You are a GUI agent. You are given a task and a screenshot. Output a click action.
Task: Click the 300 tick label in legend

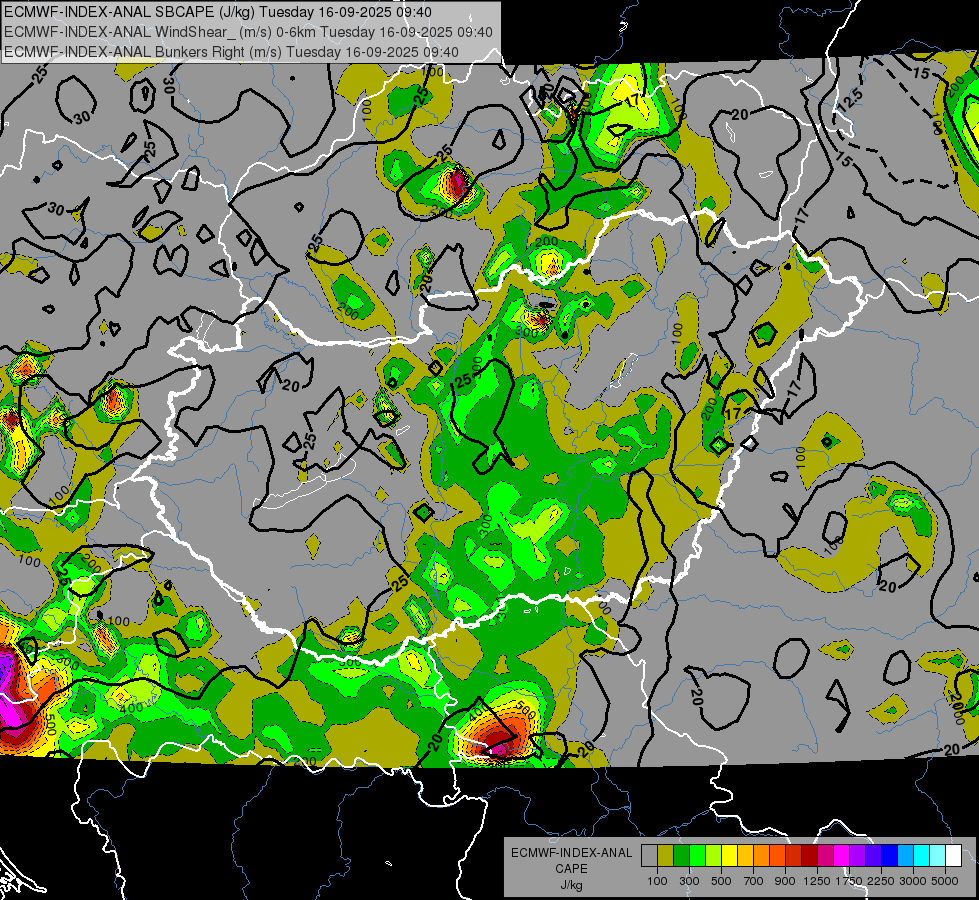click(x=689, y=881)
